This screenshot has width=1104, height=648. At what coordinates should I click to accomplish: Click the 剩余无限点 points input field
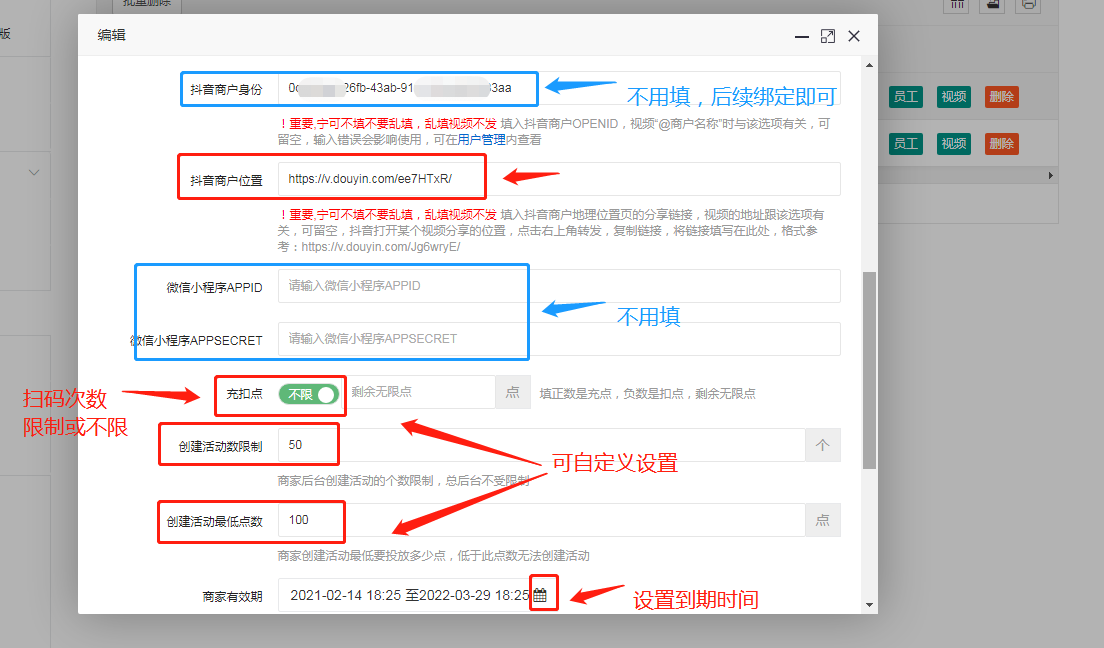tap(420, 392)
